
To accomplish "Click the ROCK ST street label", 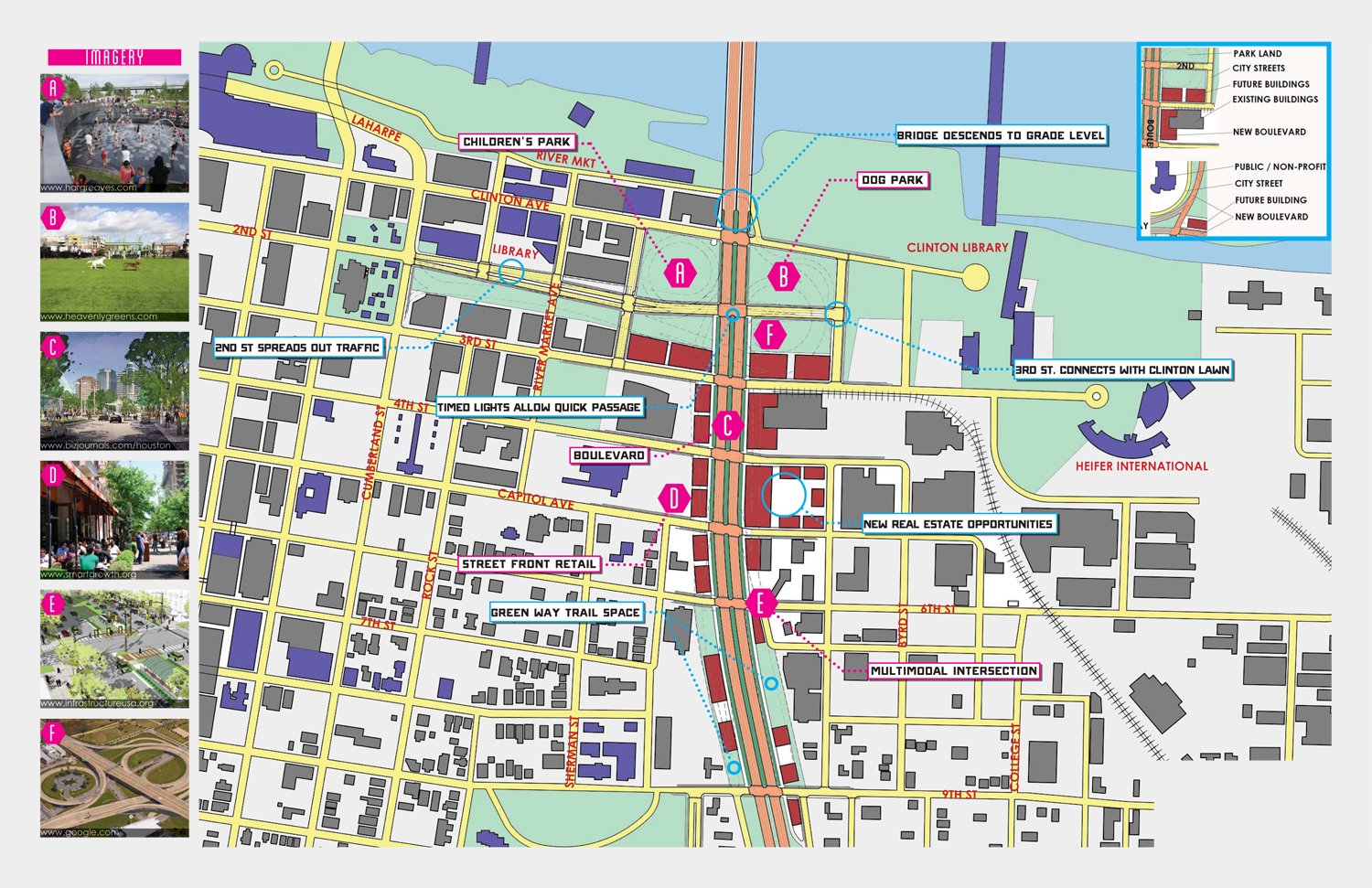I will click(x=430, y=576).
